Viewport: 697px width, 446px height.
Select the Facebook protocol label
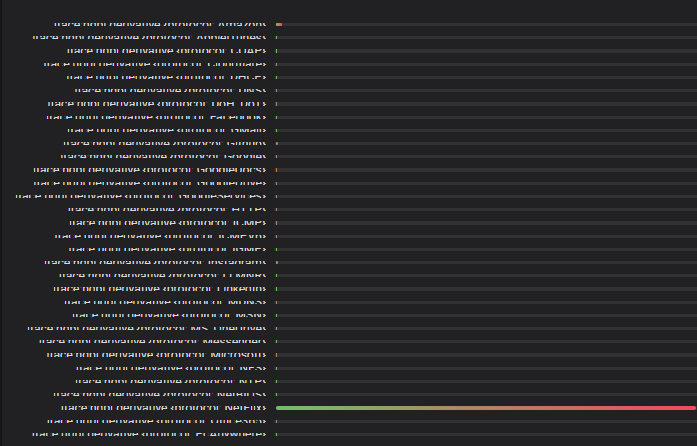156,117
